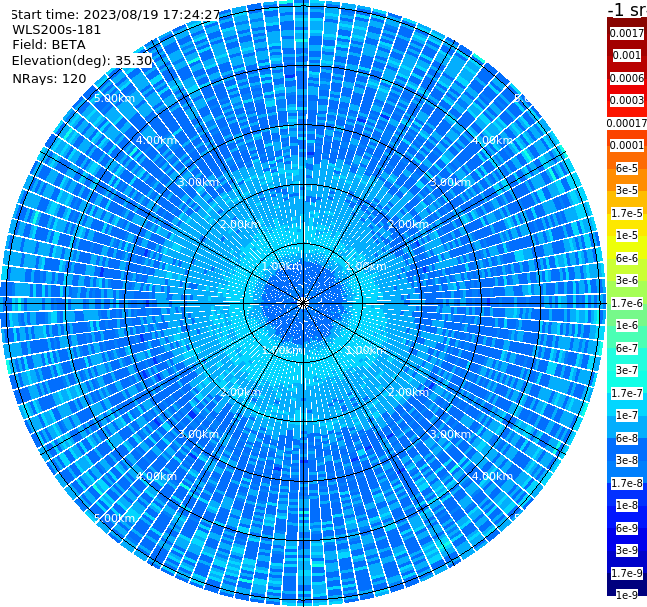Screen dimensions: 647x607
Task: Select the 0.0017 colorbar value
Action: coord(627,33)
